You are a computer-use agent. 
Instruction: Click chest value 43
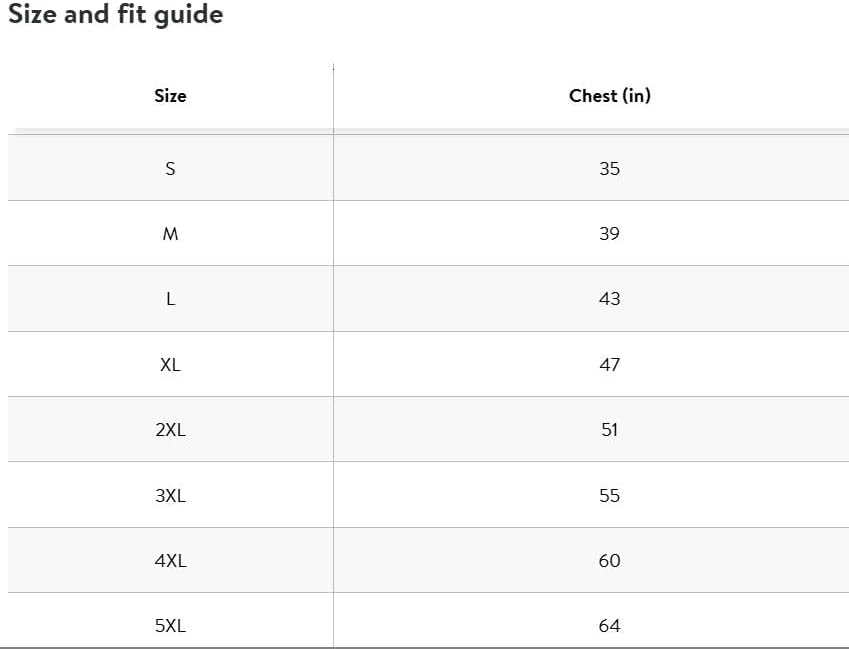(x=609, y=299)
